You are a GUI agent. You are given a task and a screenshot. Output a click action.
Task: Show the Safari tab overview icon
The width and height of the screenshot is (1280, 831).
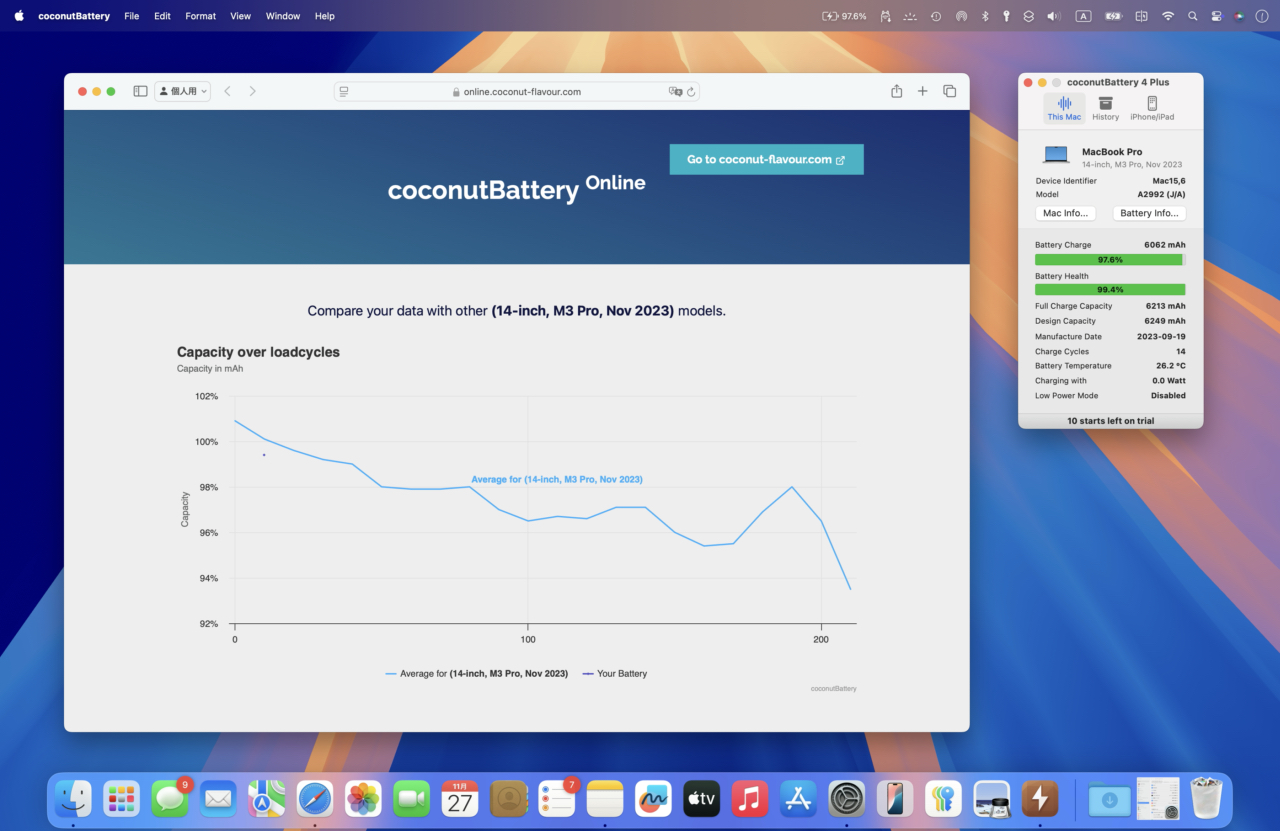[949, 91]
